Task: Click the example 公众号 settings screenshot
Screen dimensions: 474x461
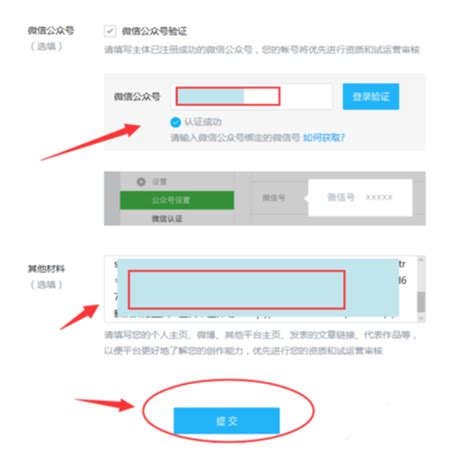Action: pos(265,198)
